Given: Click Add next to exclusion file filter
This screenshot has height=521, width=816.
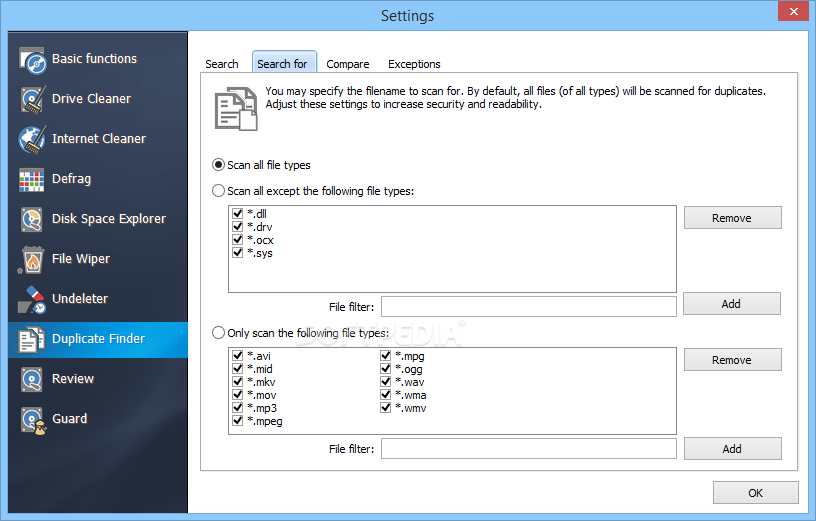Looking at the screenshot, I should tap(732, 303).
